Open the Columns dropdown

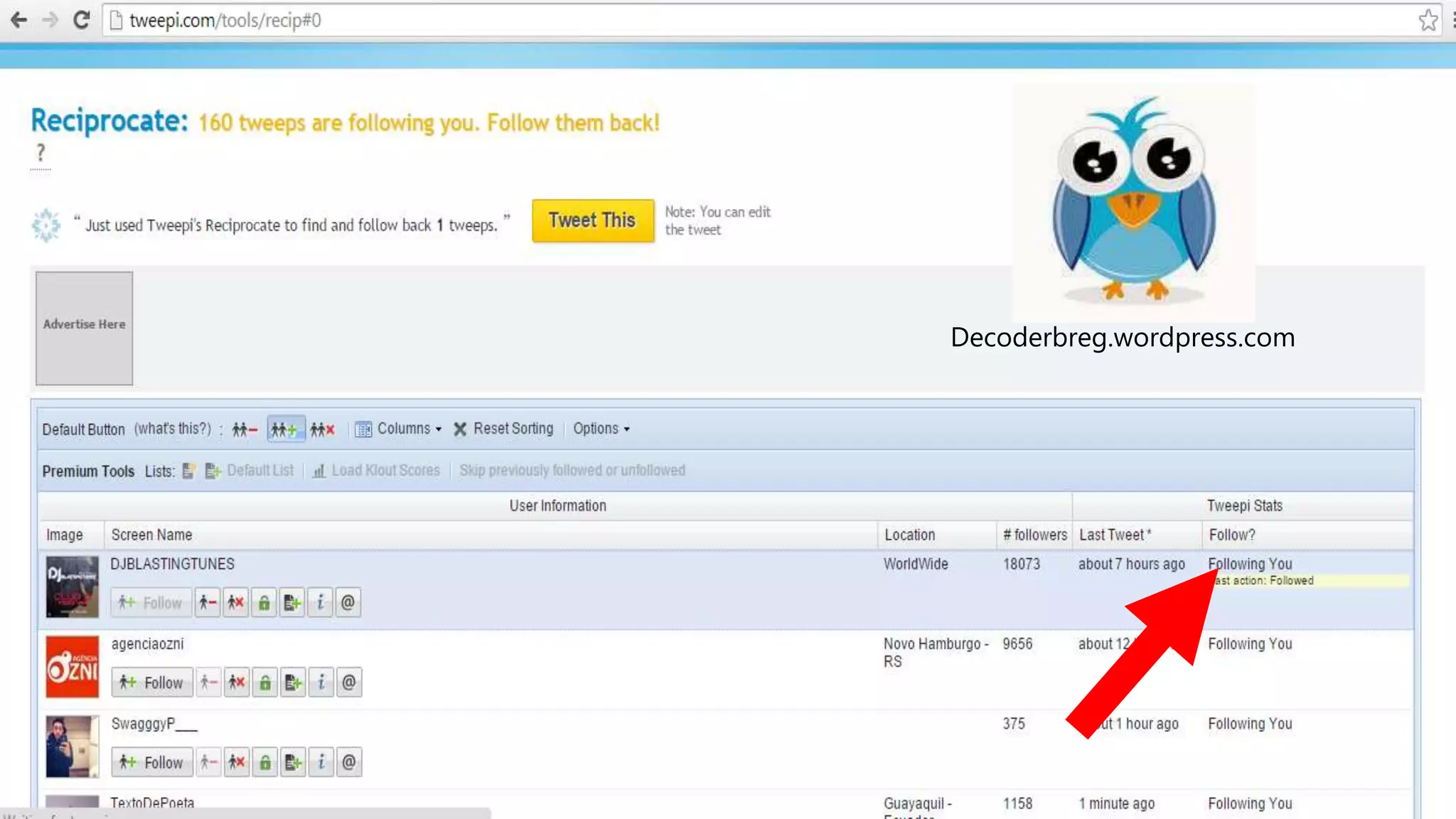click(x=399, y=429)
